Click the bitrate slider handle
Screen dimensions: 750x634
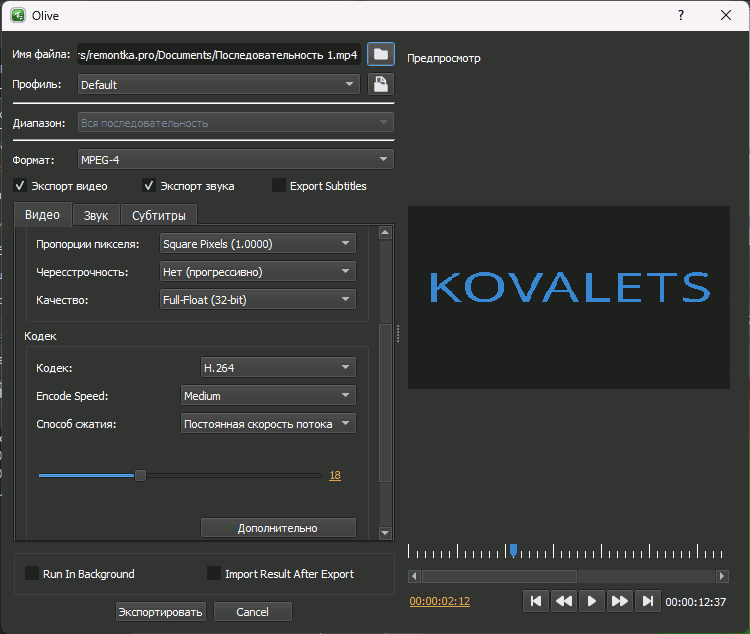coord(140,475)
